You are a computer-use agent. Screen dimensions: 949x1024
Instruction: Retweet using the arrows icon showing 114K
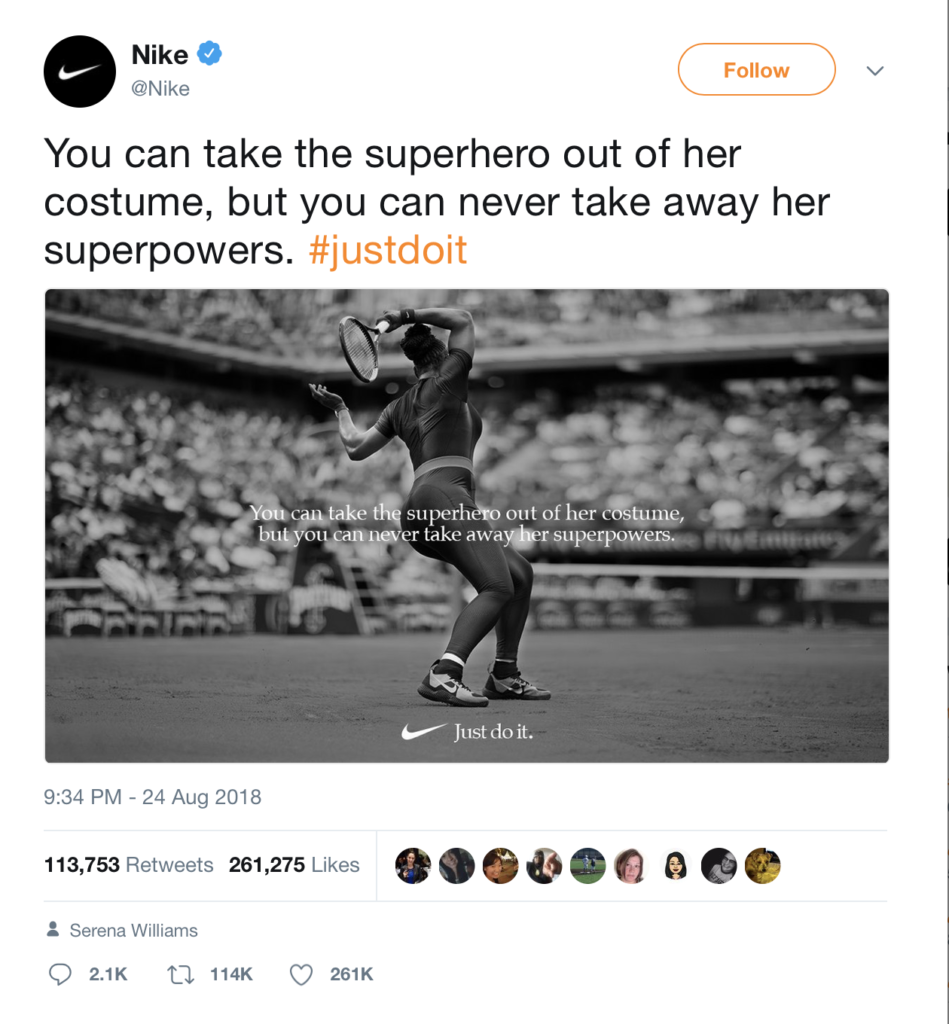click(x=178, y=974)
